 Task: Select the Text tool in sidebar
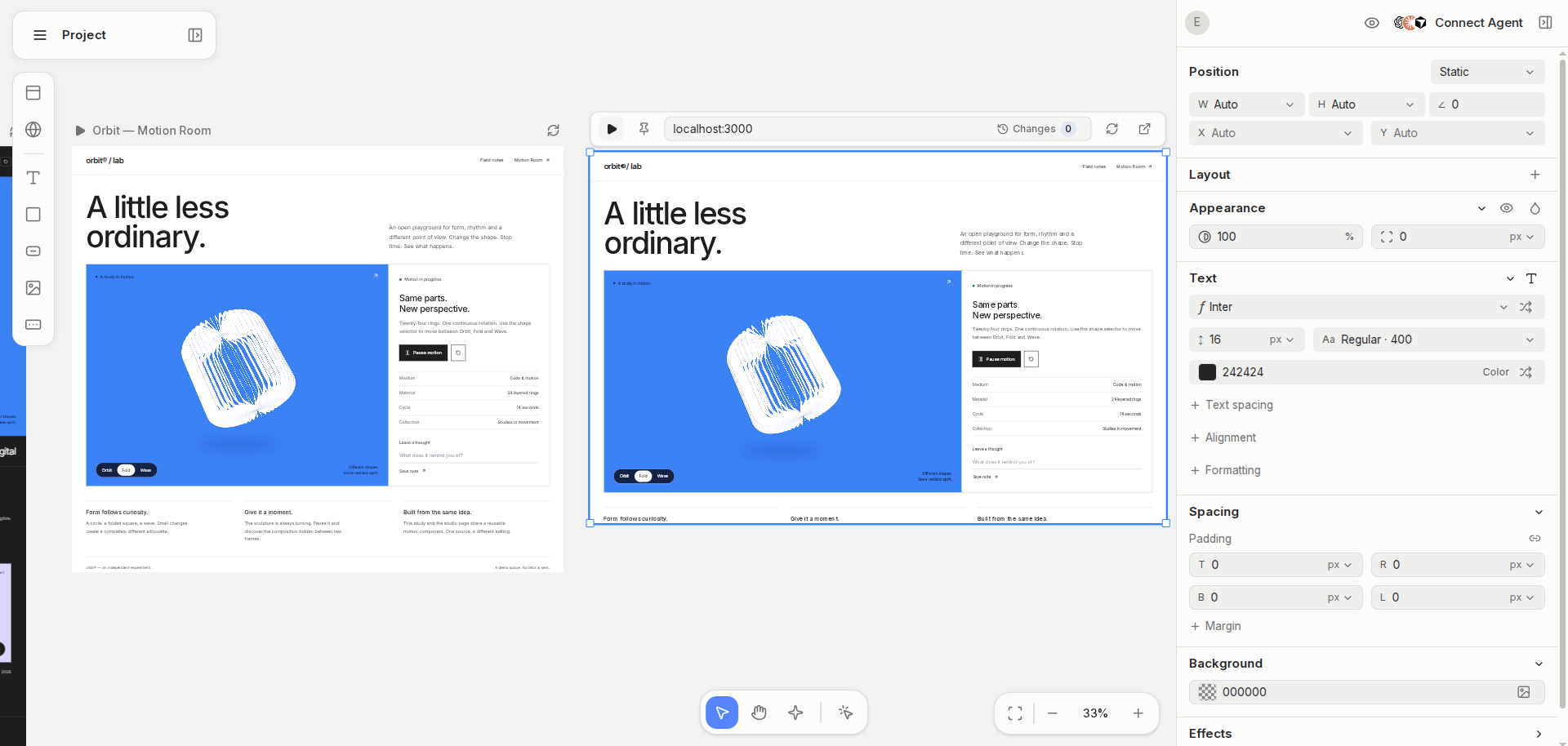33,178
